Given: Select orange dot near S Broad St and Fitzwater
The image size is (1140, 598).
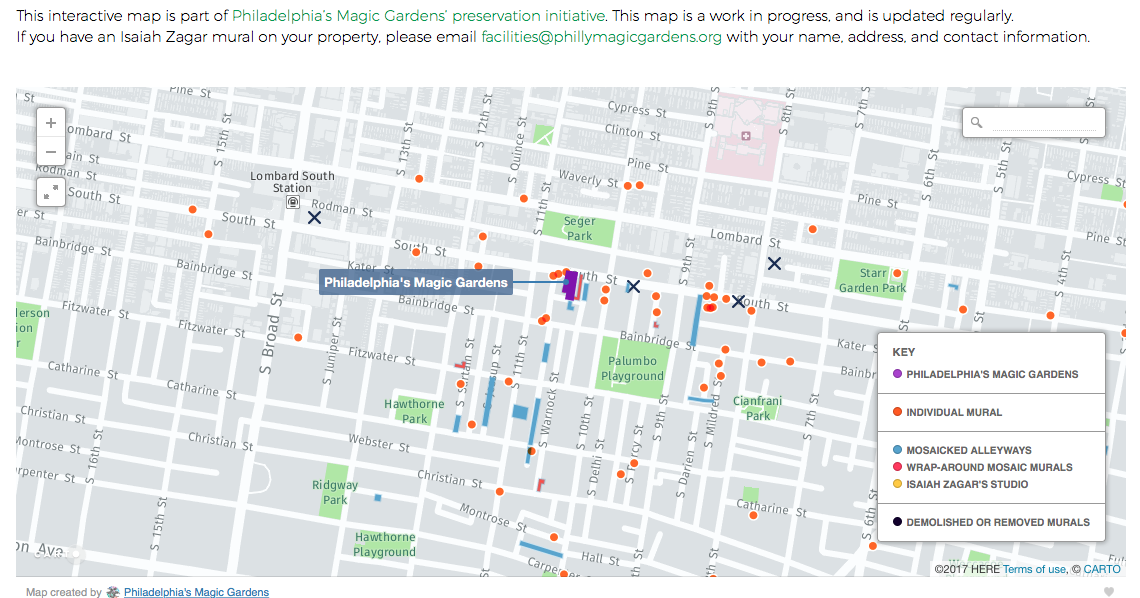Looking at the screenshot, I should (x=298, y=337).
